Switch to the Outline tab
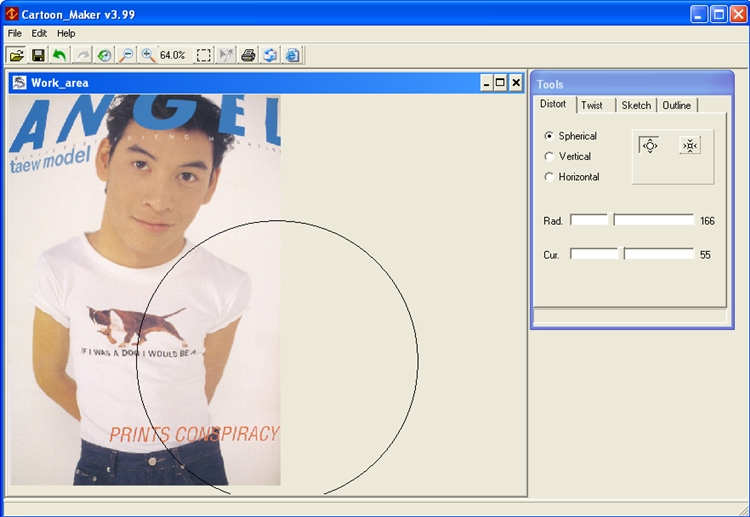Screen dimensions: 750x517 click(x=676, y=105)
